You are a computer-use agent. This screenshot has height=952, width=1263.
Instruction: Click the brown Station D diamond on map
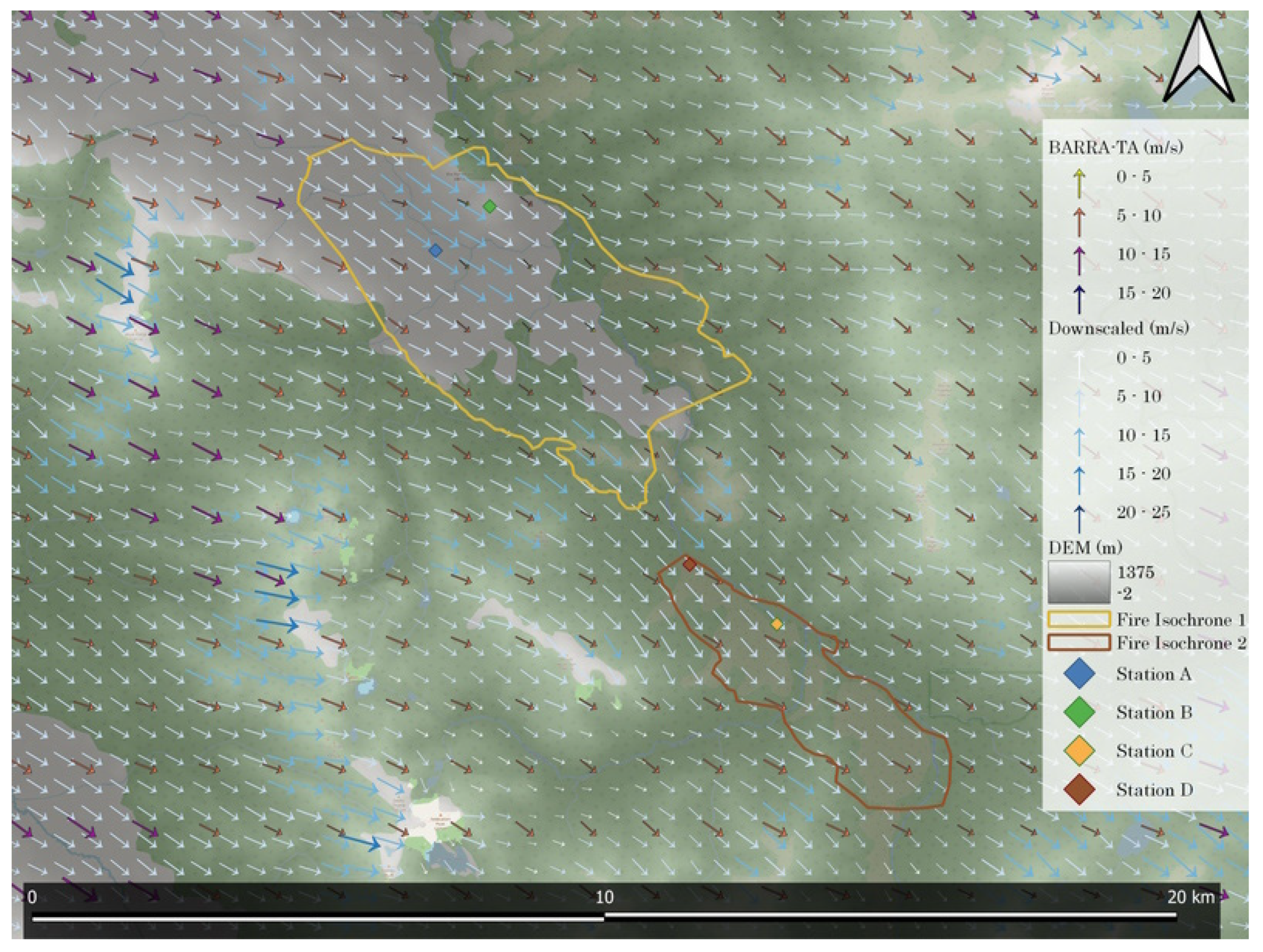690,564
